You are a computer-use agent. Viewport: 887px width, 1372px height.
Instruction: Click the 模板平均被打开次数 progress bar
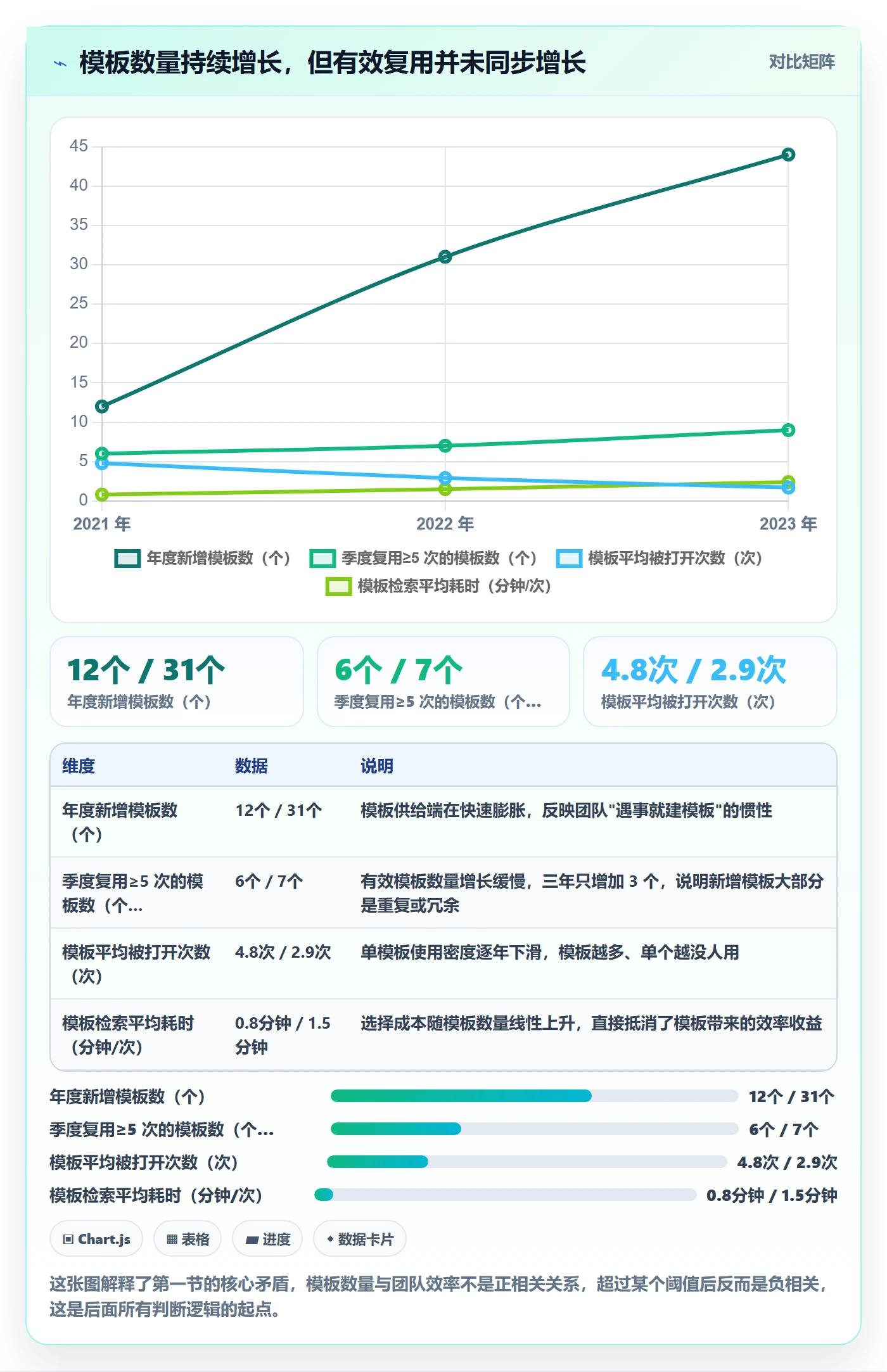point(527,1162)
